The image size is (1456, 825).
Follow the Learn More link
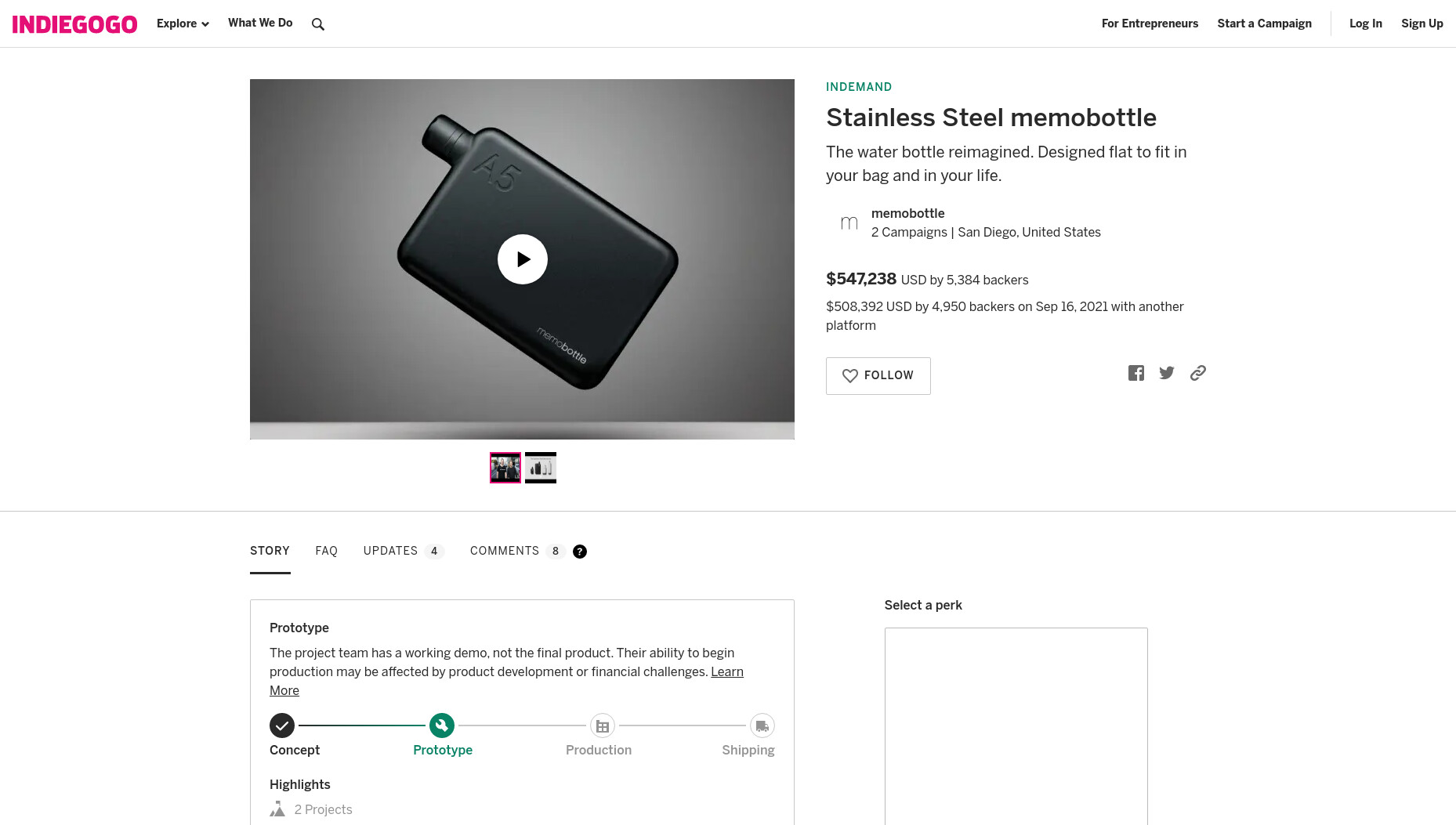pos(506,681)
